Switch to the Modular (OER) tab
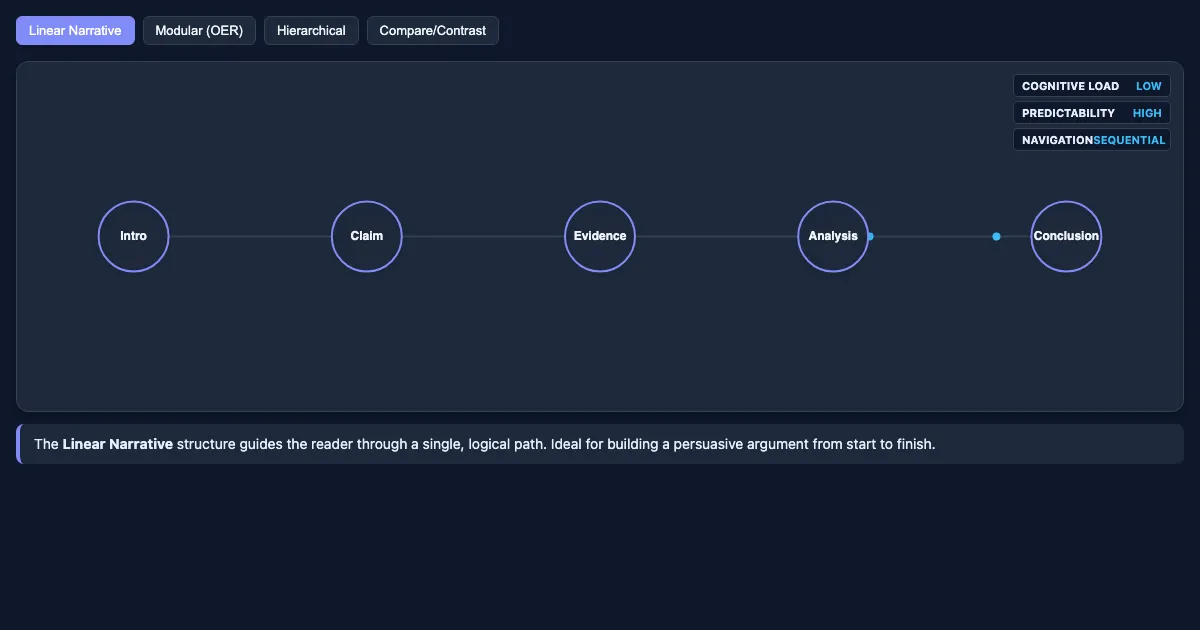 click(199, 31)
